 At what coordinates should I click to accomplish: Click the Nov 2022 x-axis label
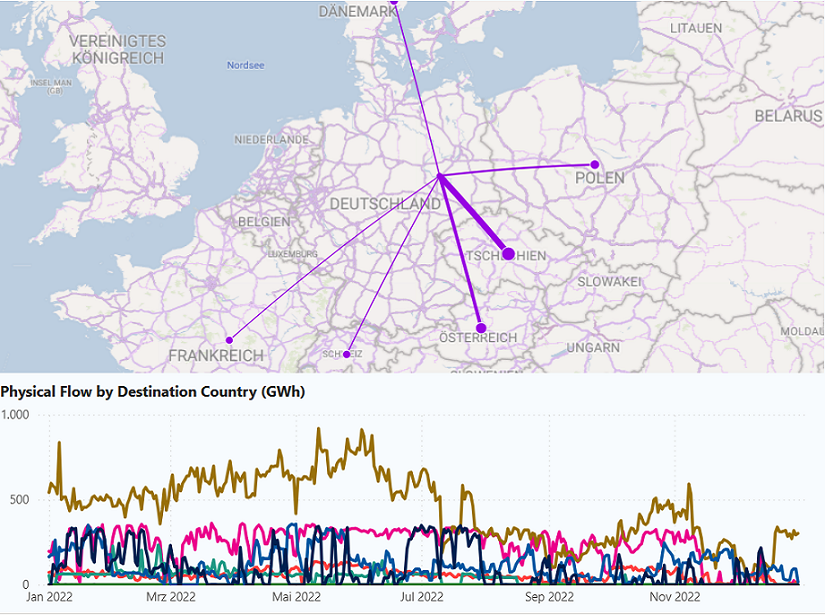coord(675,597)
